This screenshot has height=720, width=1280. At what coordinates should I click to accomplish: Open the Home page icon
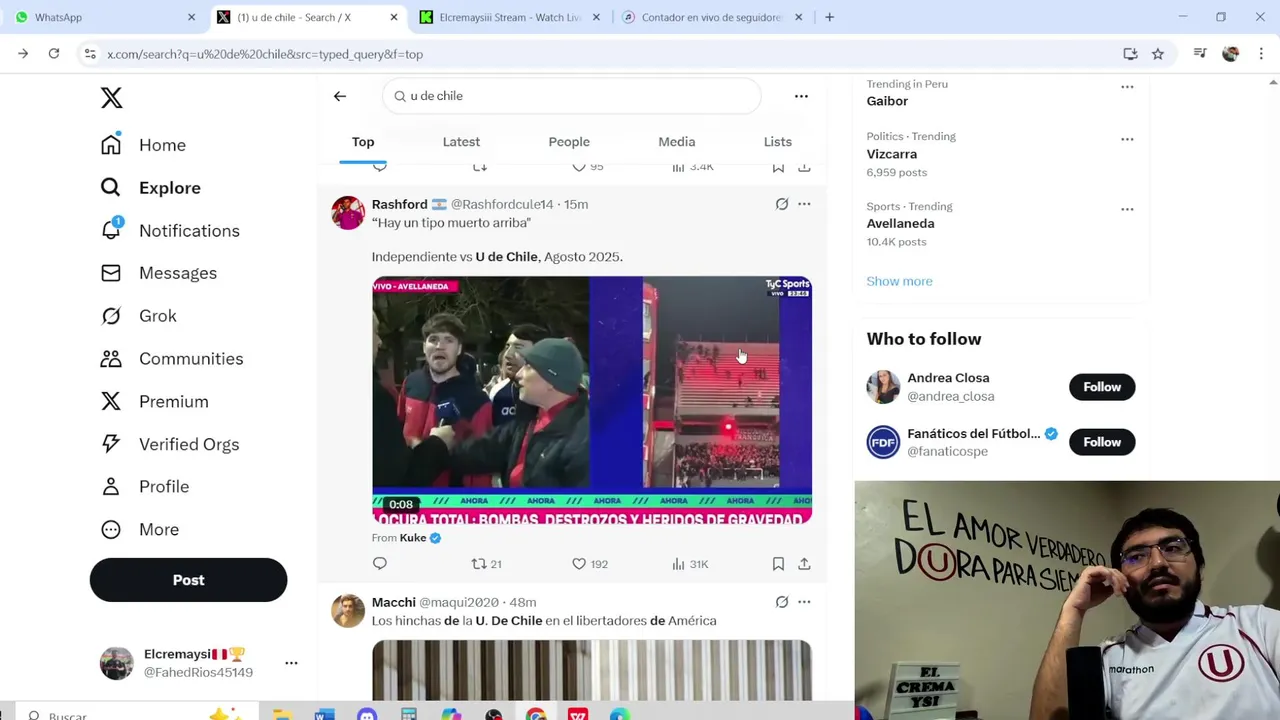coord(111,145)
